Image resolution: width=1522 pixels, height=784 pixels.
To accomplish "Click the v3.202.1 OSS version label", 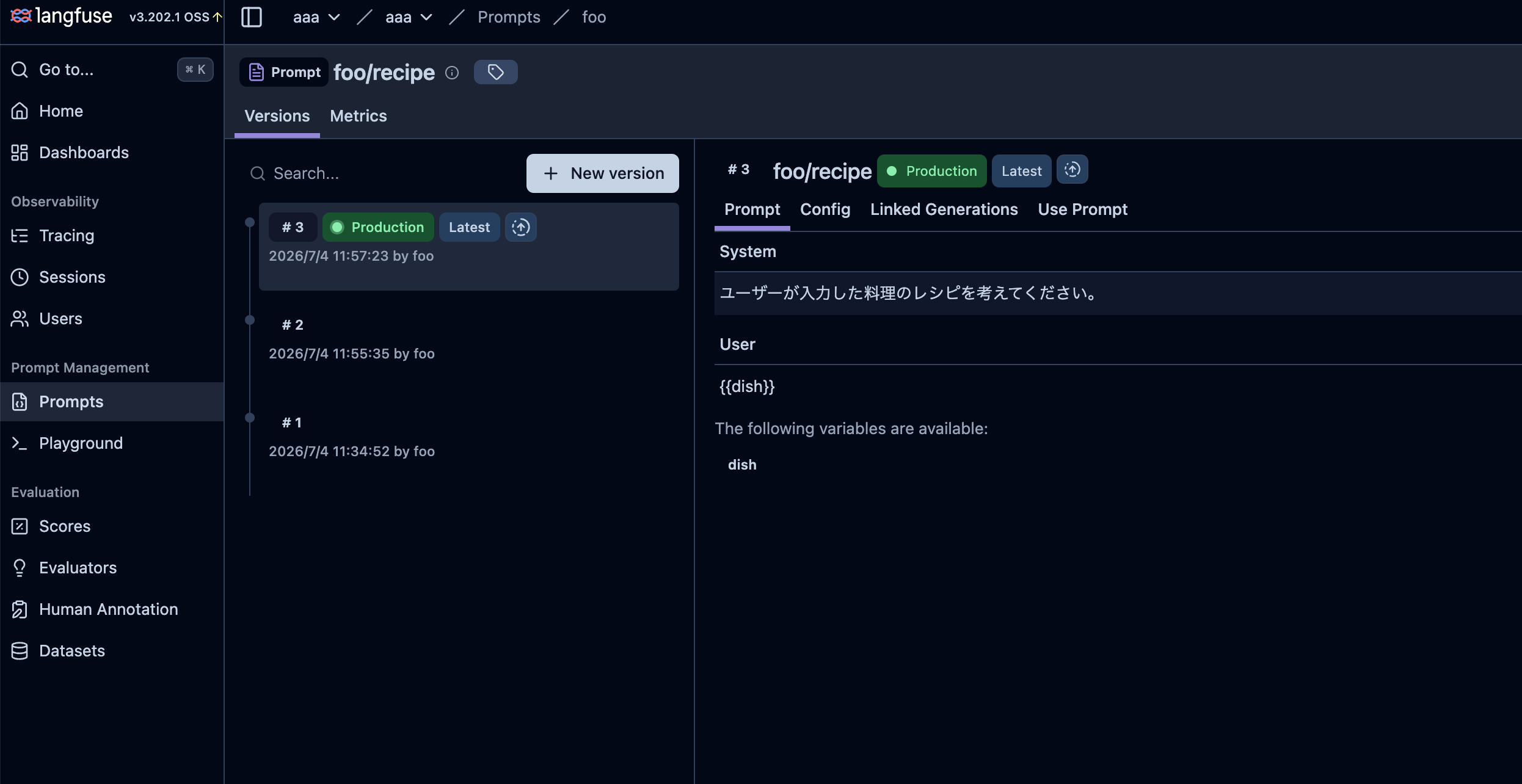I will 169,17.
